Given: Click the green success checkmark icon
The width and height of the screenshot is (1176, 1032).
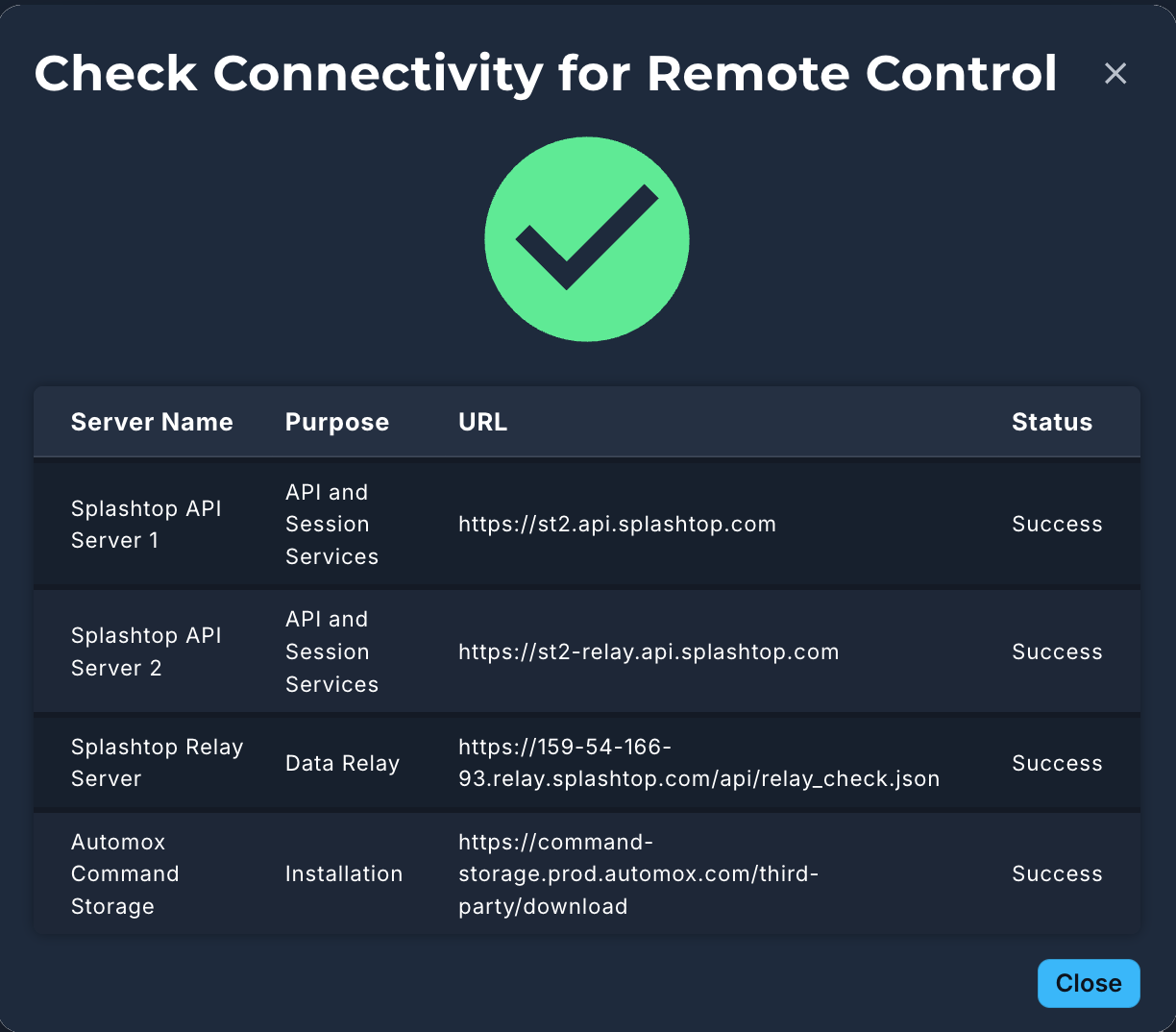Looking at the screenshot, I should coord(587,239).
